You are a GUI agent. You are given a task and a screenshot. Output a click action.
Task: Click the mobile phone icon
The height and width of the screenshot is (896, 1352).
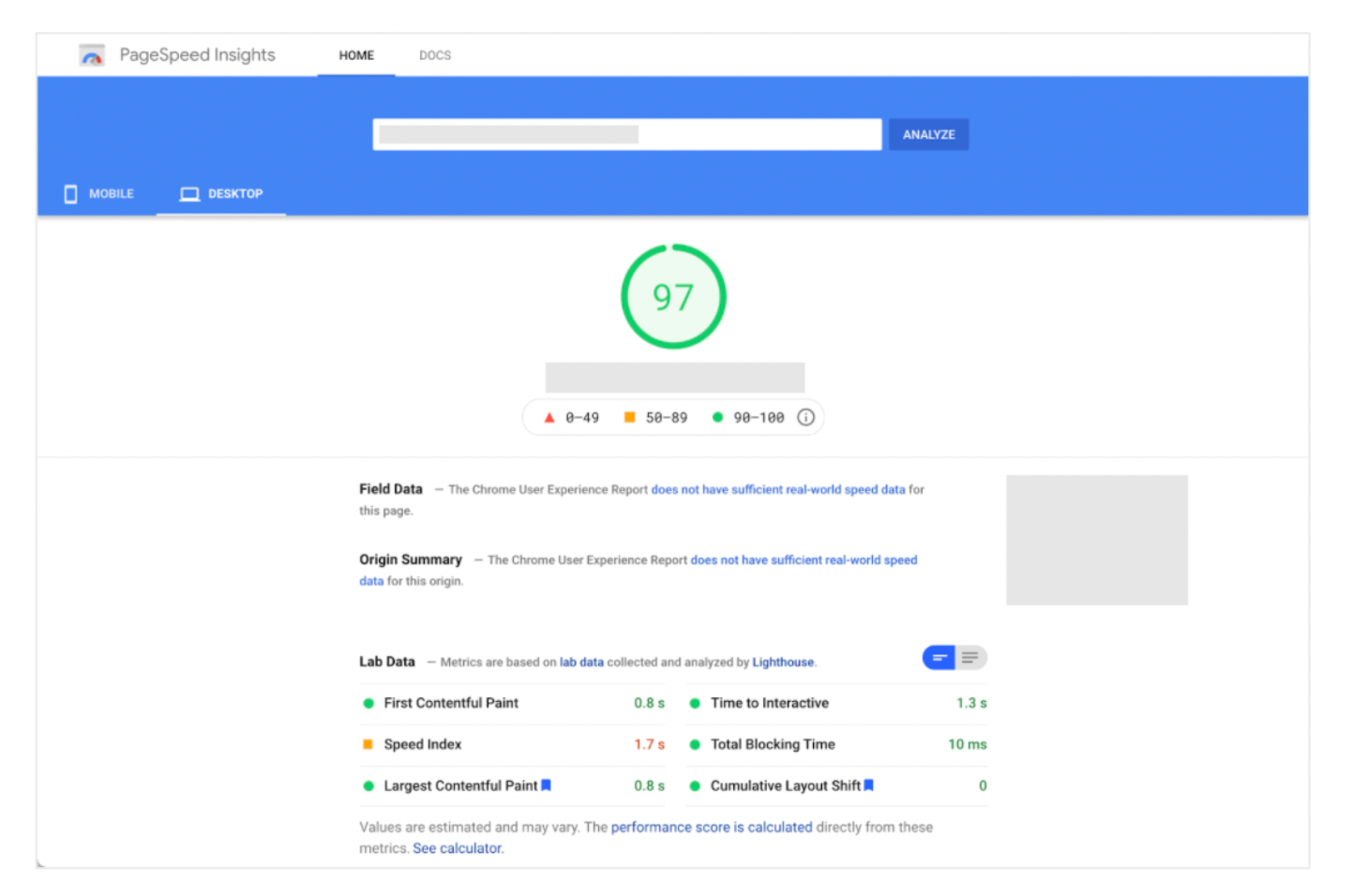point(70,194)
